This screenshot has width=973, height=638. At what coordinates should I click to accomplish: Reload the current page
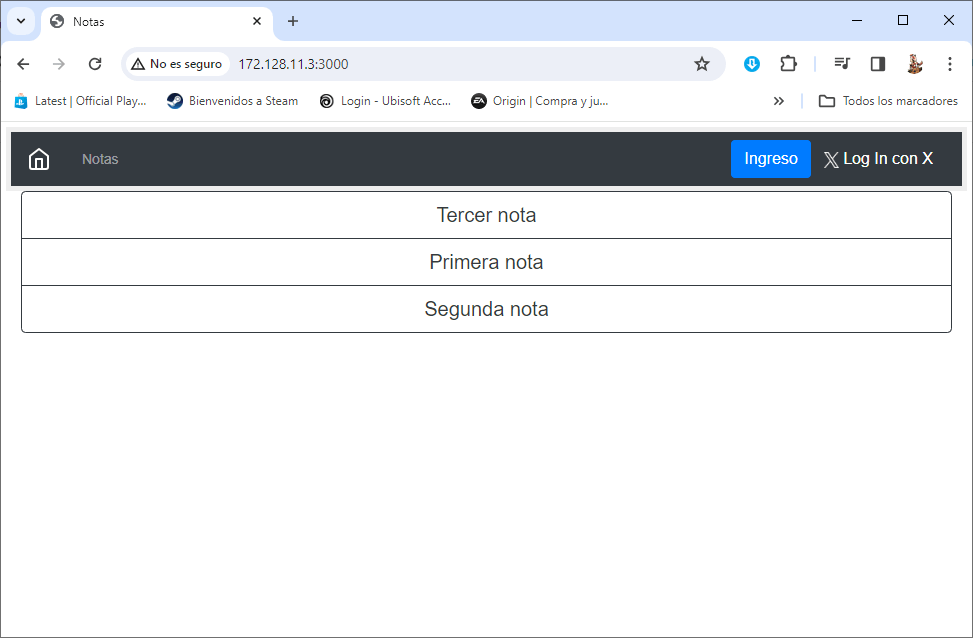[95, 64]
